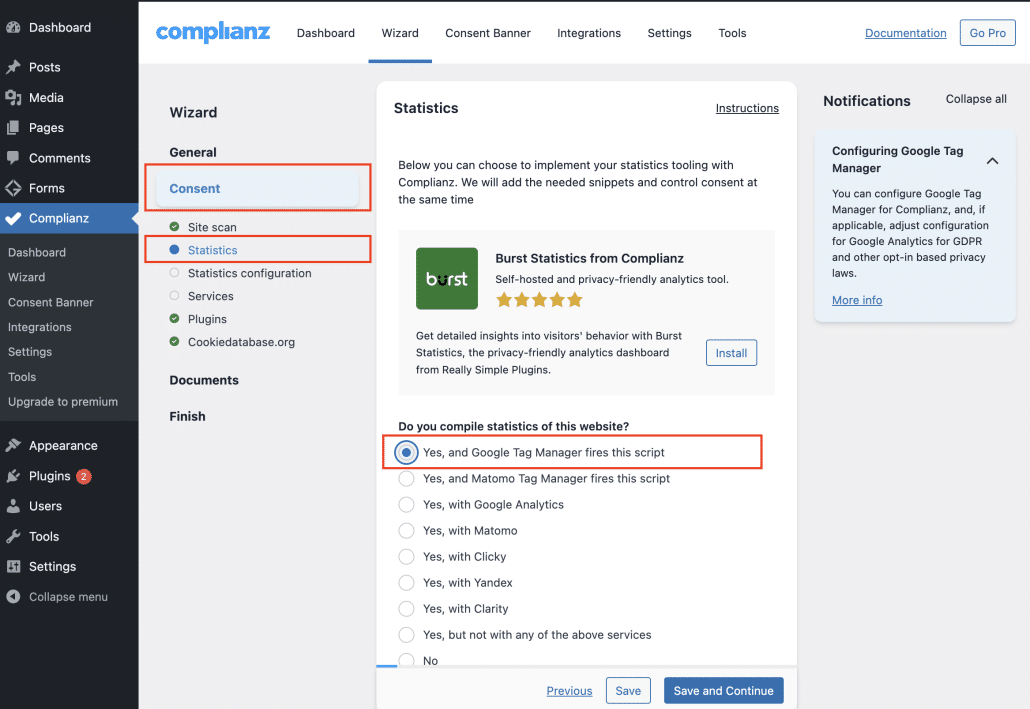The image size is (1030, 709).
Task: Open the Settings top tab
Action: (x=669, y=33)
